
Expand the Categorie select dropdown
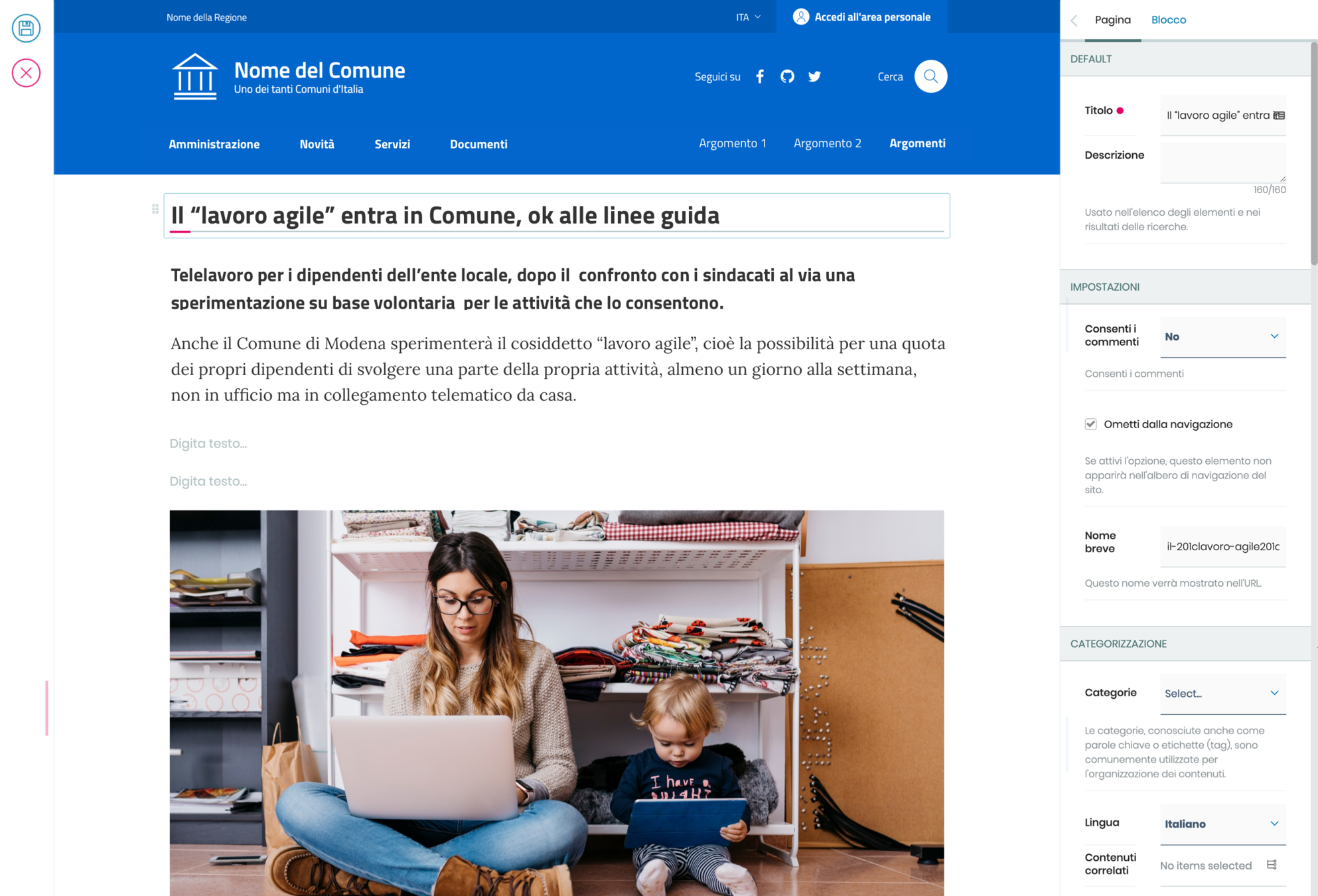coord(1222,693)
